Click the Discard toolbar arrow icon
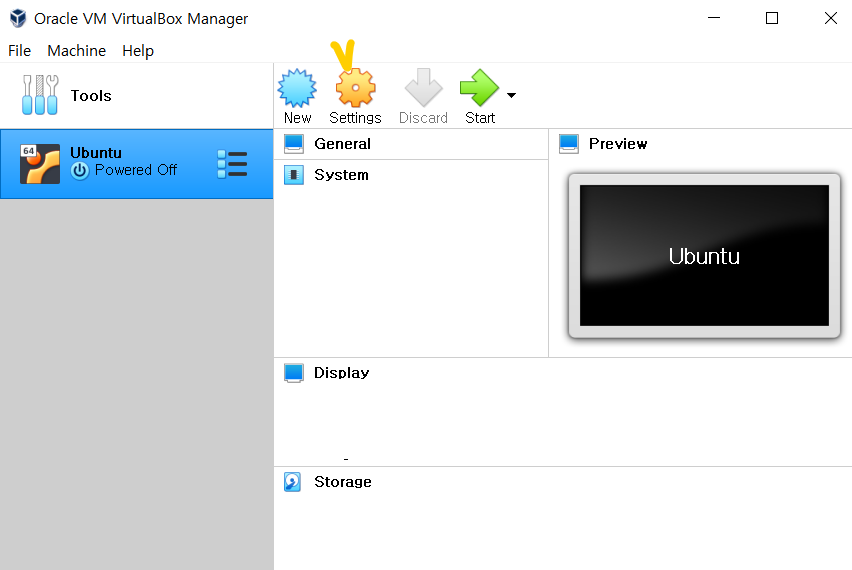 tap(423, 87)
